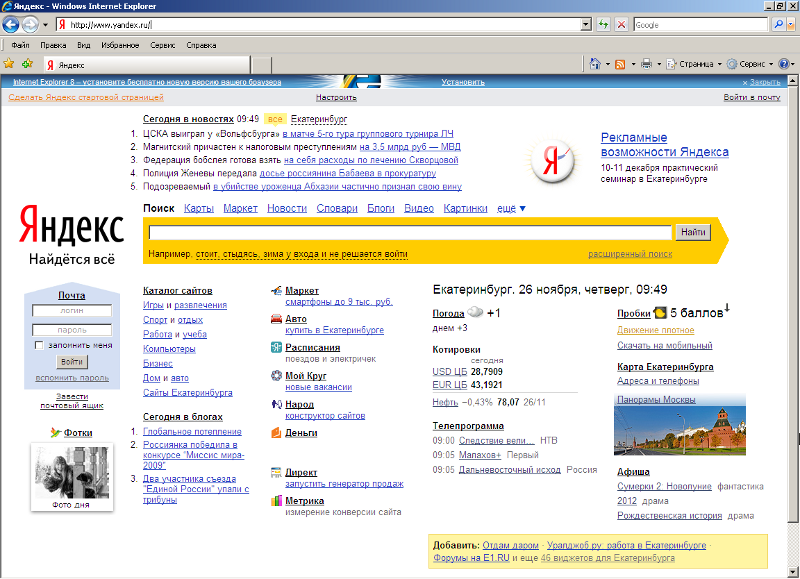This screenshot has width=800, height=579.
Task: Expand the "ещё" services dropdown
Action: [511, 208]
